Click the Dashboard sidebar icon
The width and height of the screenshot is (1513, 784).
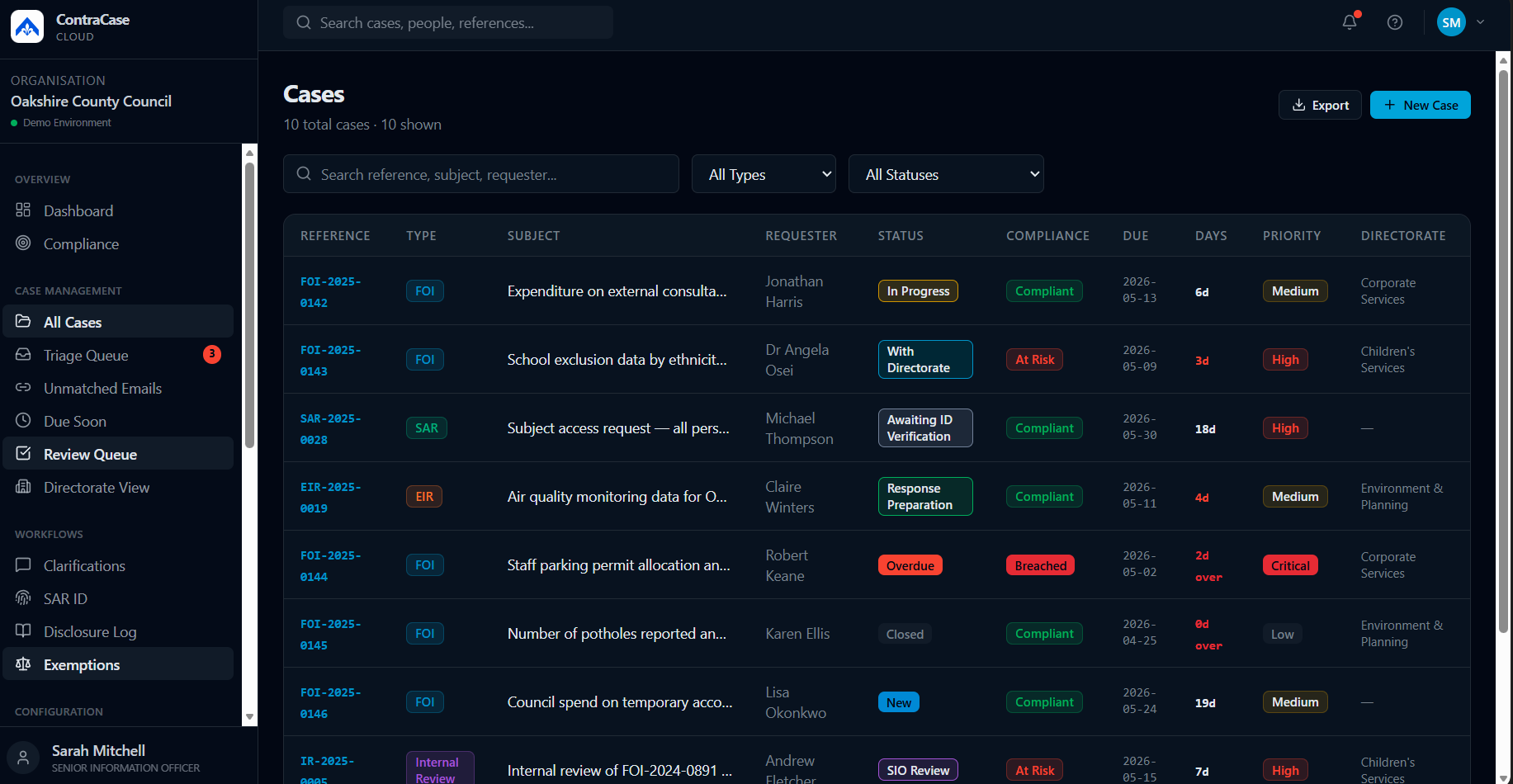point(23,210)
